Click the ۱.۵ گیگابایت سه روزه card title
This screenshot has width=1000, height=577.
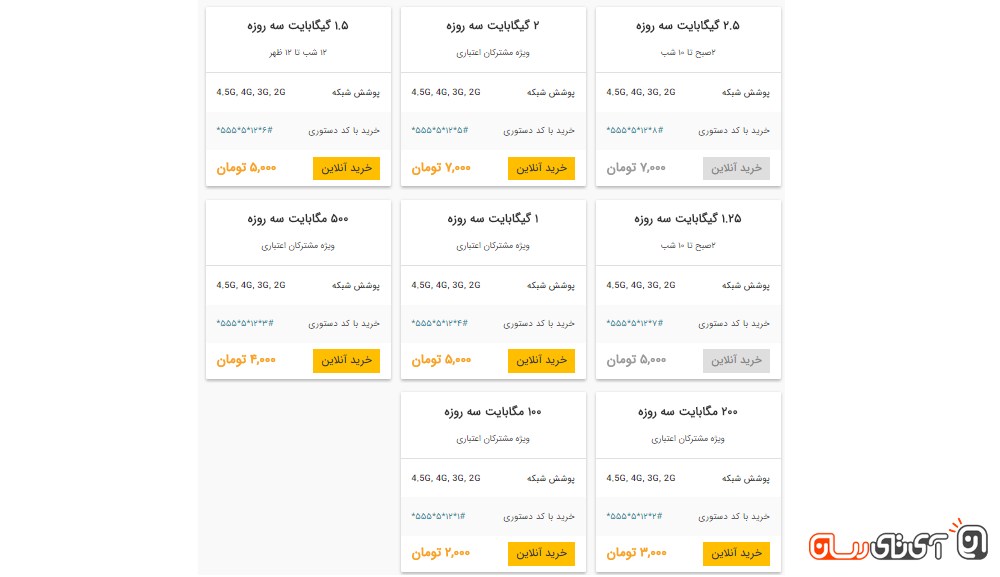click(x=298, y=26)
